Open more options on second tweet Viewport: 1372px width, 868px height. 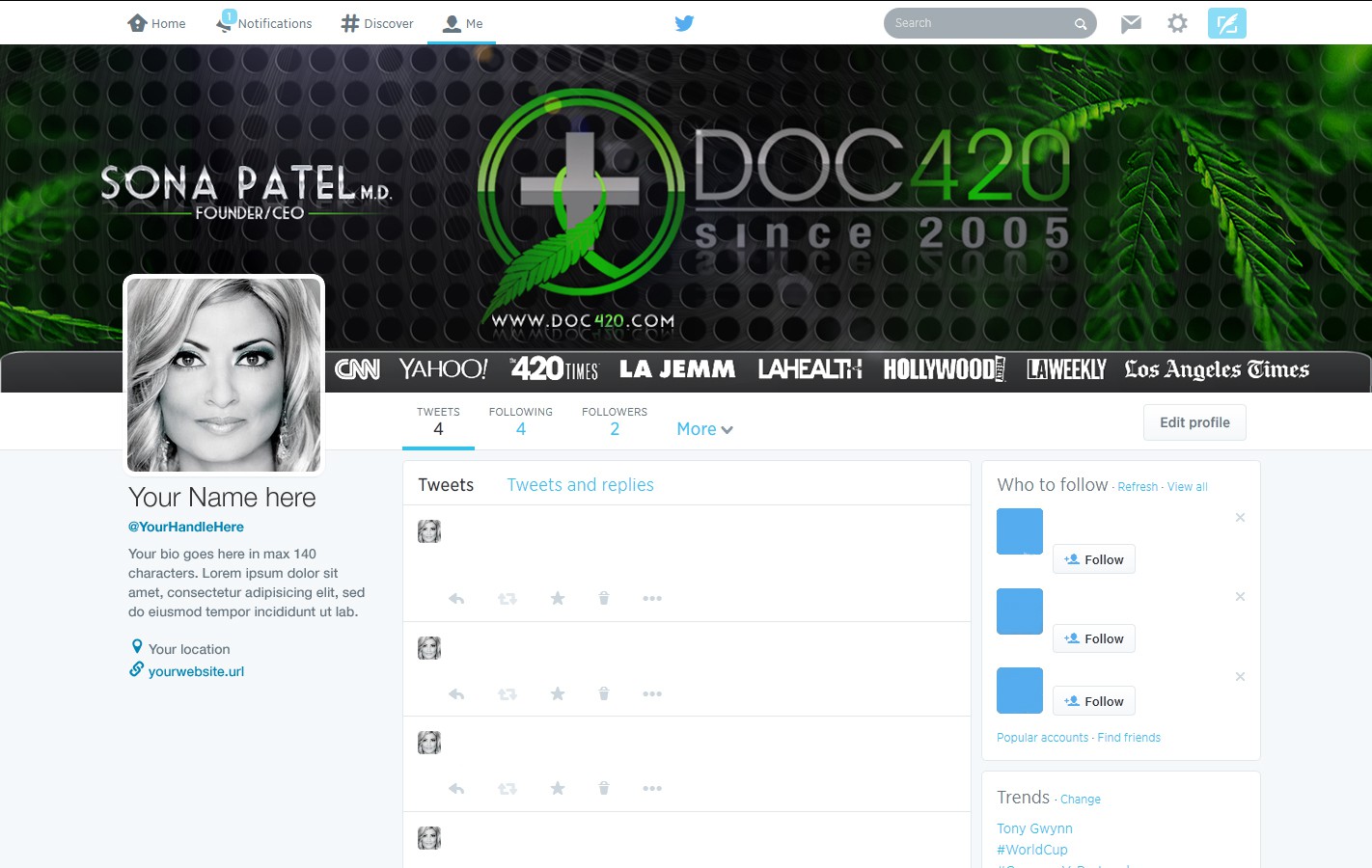tap(652, 694)
